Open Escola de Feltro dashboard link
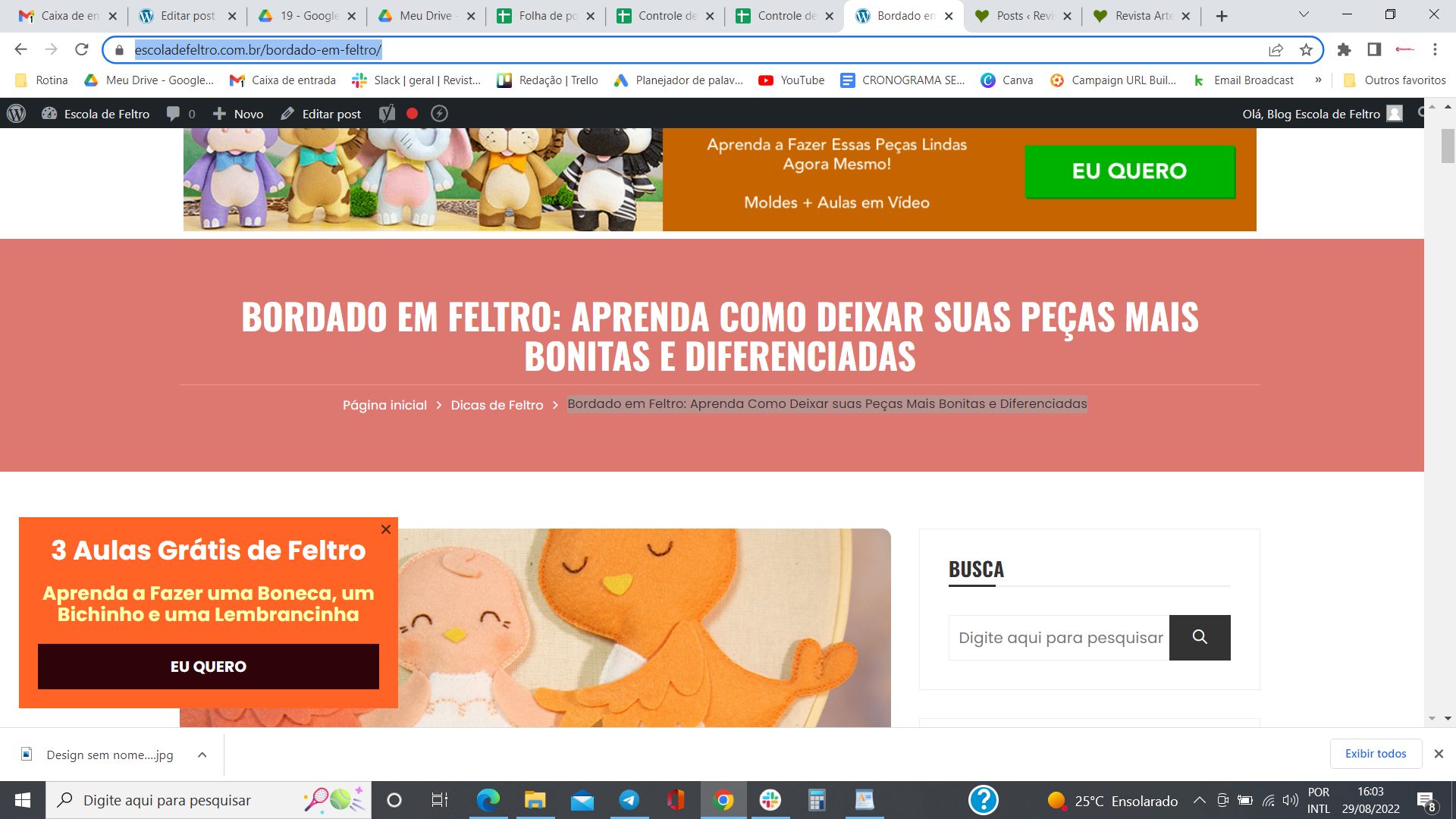1456x819 pixels. point(96,114)
